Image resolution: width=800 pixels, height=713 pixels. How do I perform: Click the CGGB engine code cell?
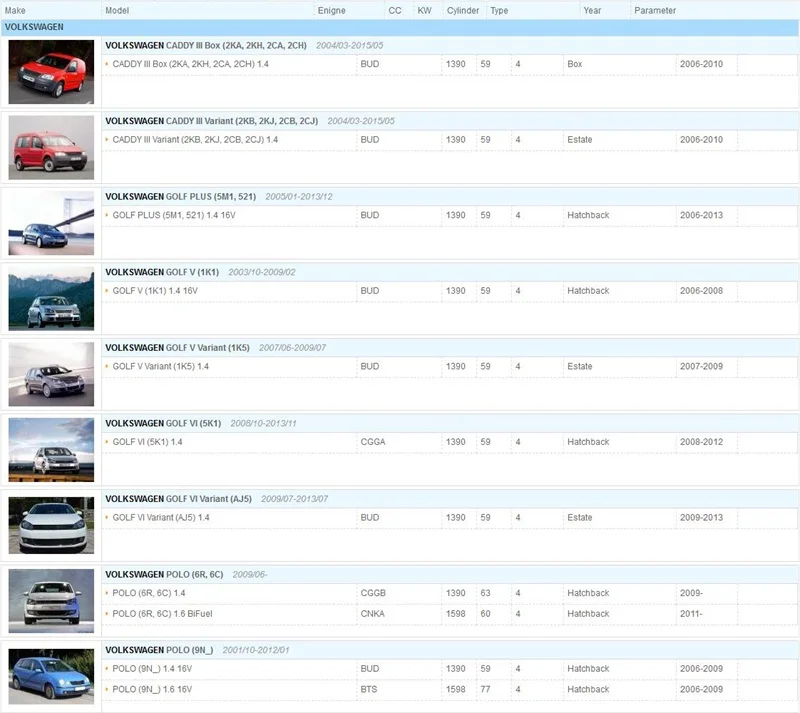click(x=373, y=593)
